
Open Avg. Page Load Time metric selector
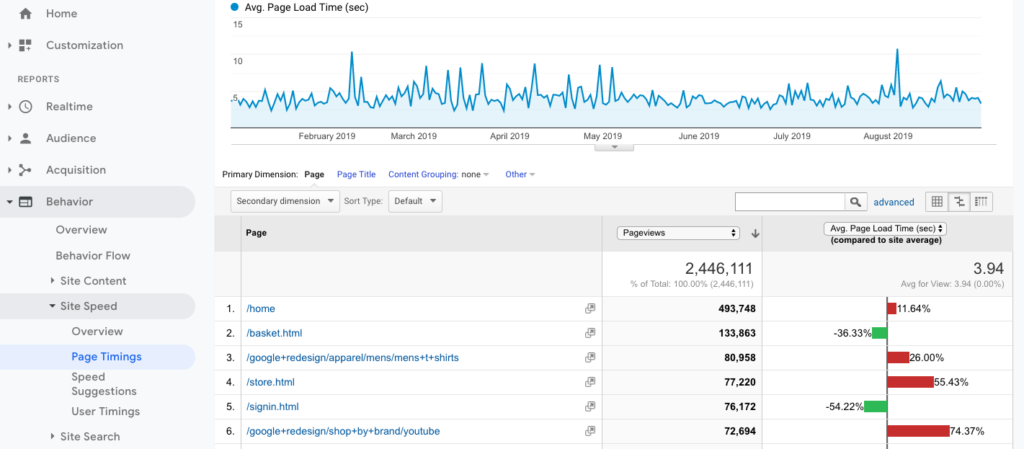tap(886, 229)
